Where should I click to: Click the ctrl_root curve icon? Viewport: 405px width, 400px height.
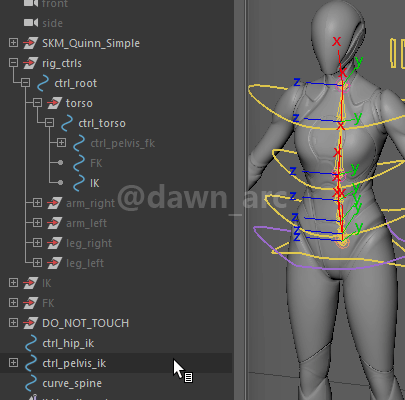43,83
